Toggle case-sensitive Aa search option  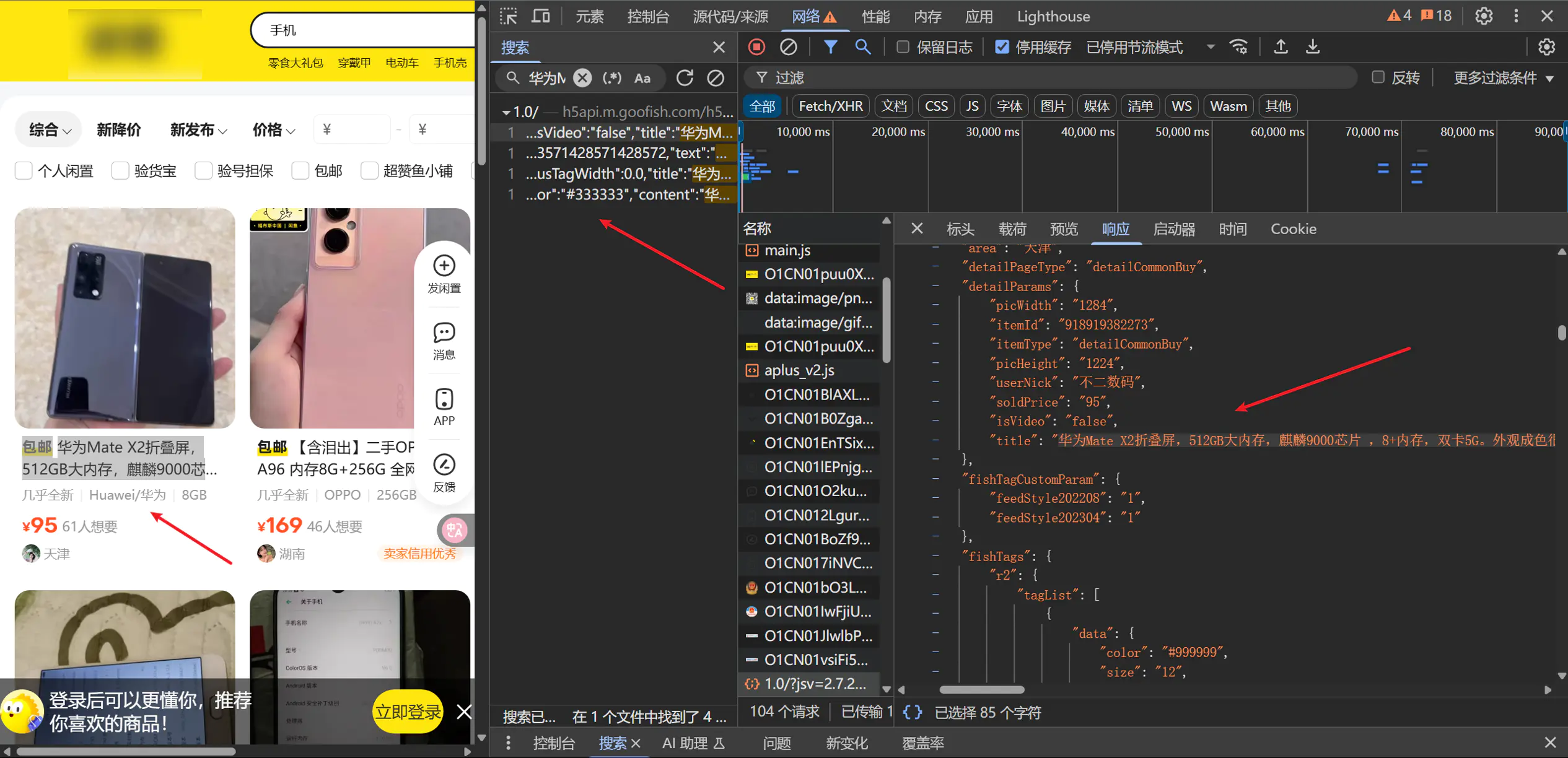point(642,78)
